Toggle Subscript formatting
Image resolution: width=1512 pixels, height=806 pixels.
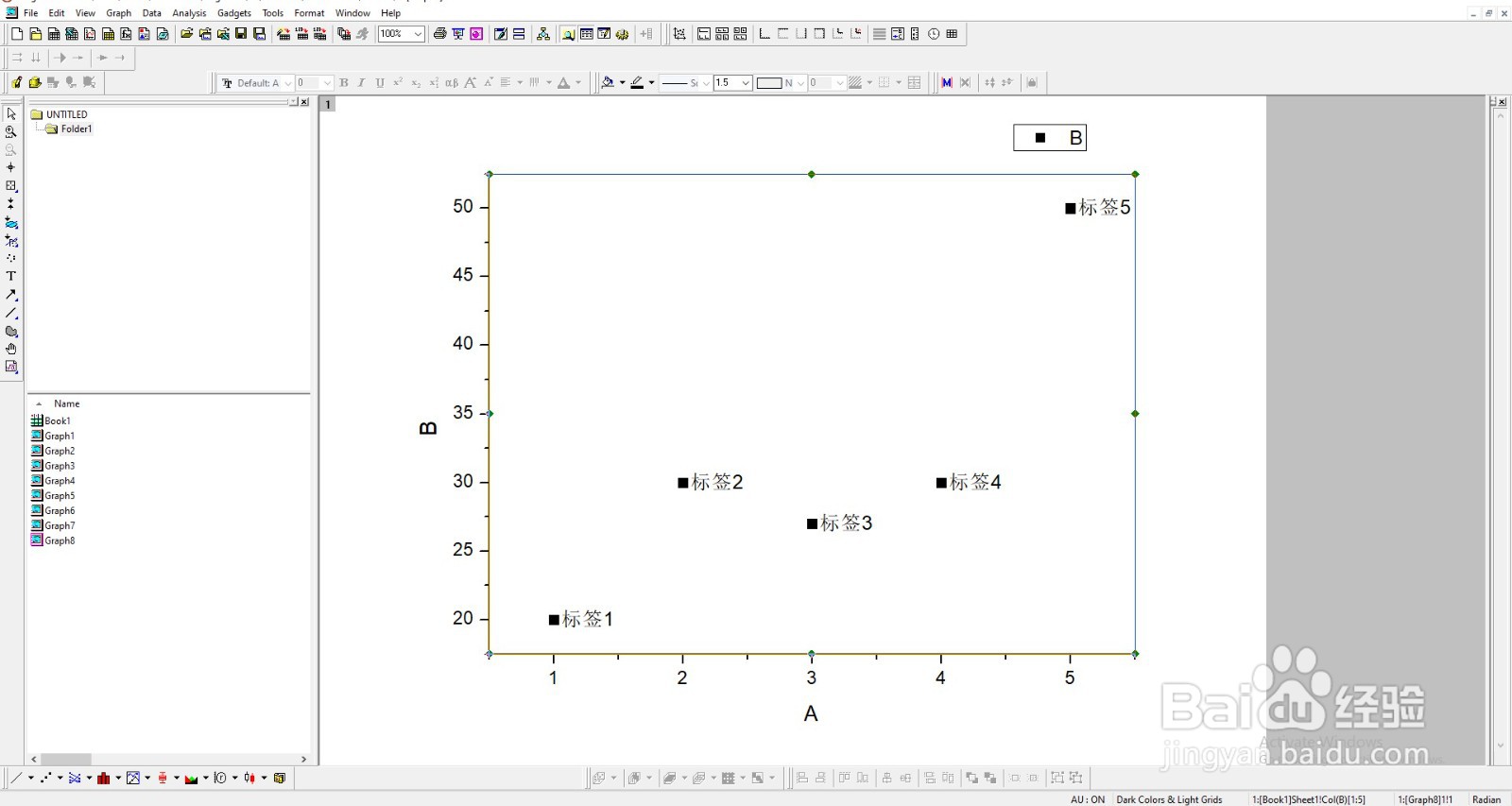pos(416,83)
